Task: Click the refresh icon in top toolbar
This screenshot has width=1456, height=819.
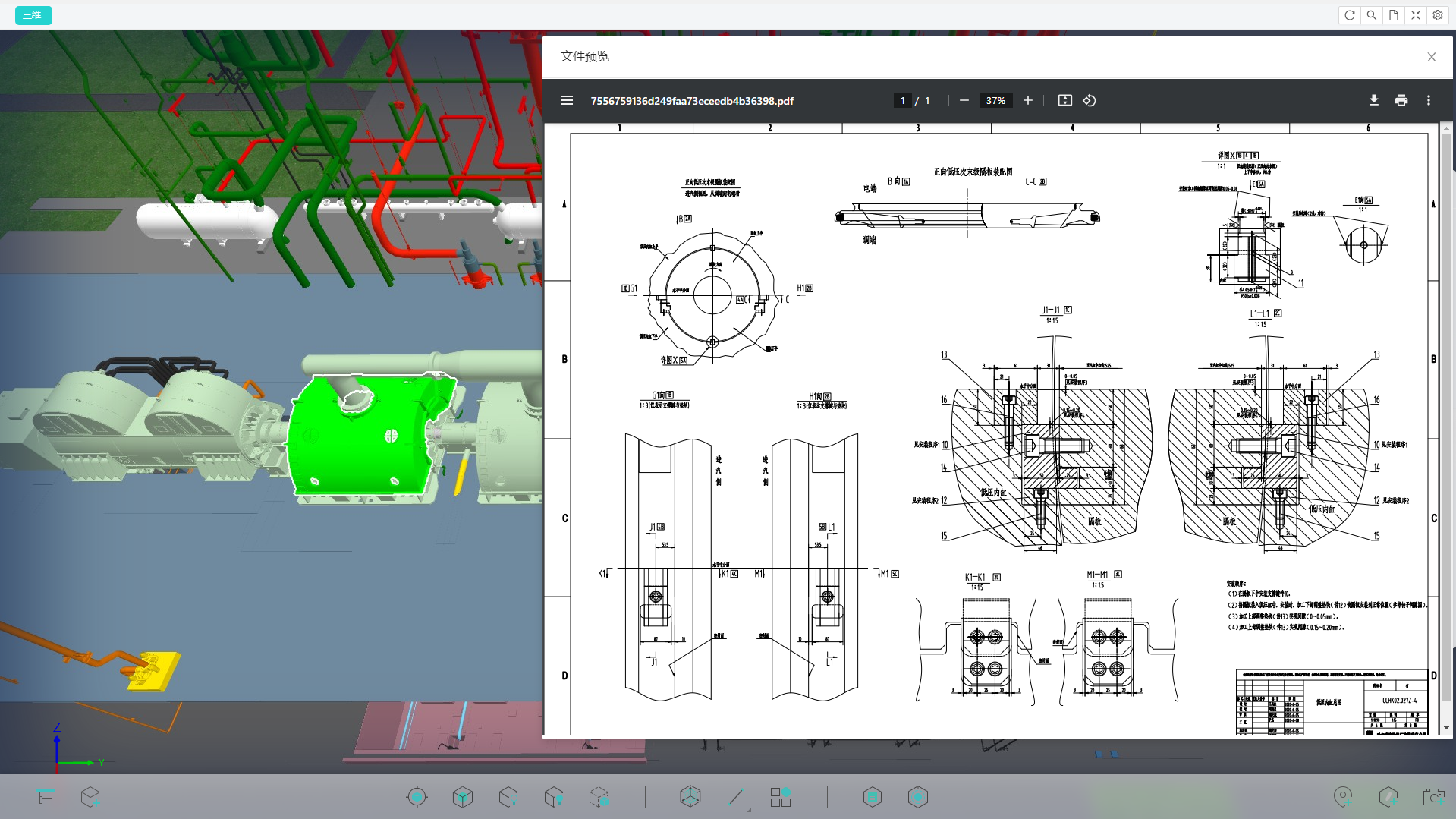Action: [1349, 15]
